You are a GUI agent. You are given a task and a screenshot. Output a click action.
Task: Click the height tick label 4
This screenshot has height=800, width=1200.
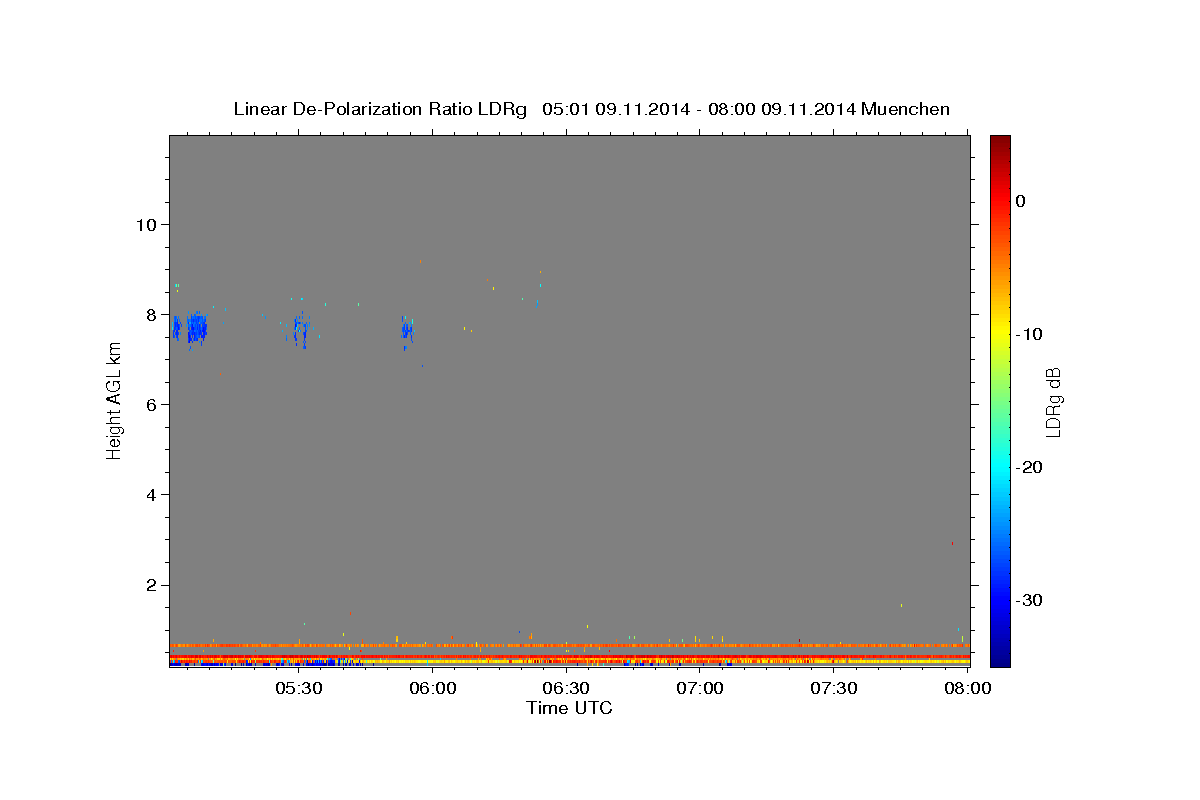tap(150, 495)
